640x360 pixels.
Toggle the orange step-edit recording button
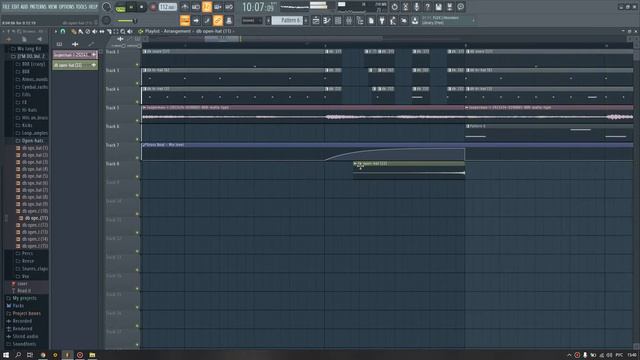coord(207,7)
